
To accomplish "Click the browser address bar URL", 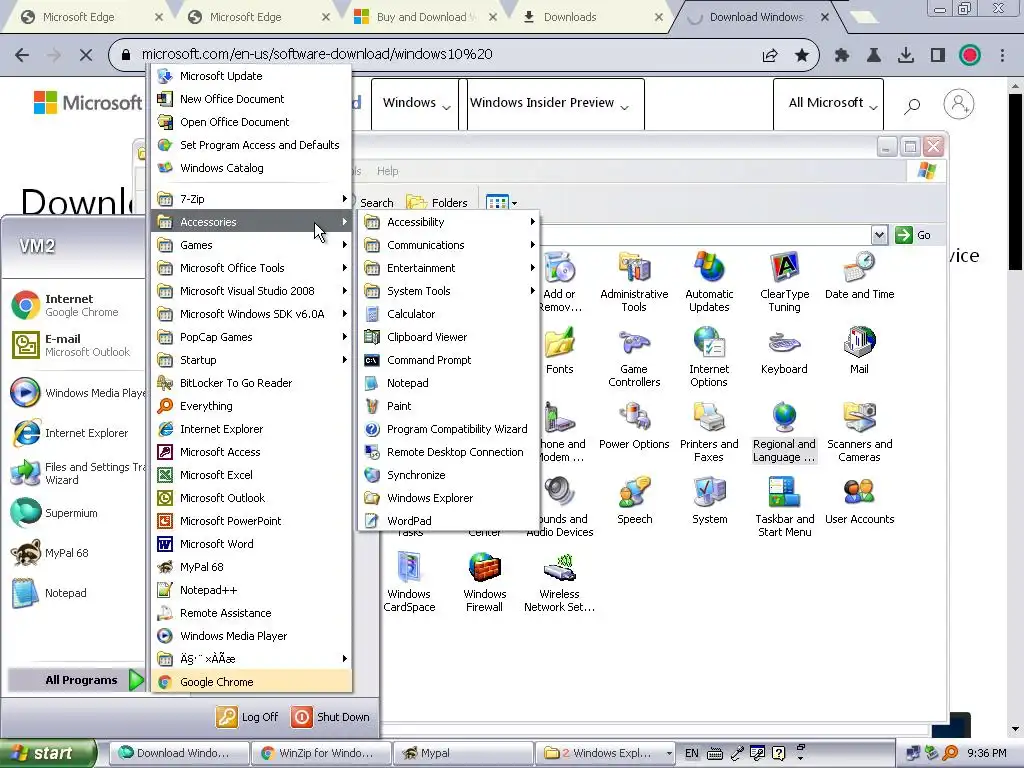I will point(317,54).
